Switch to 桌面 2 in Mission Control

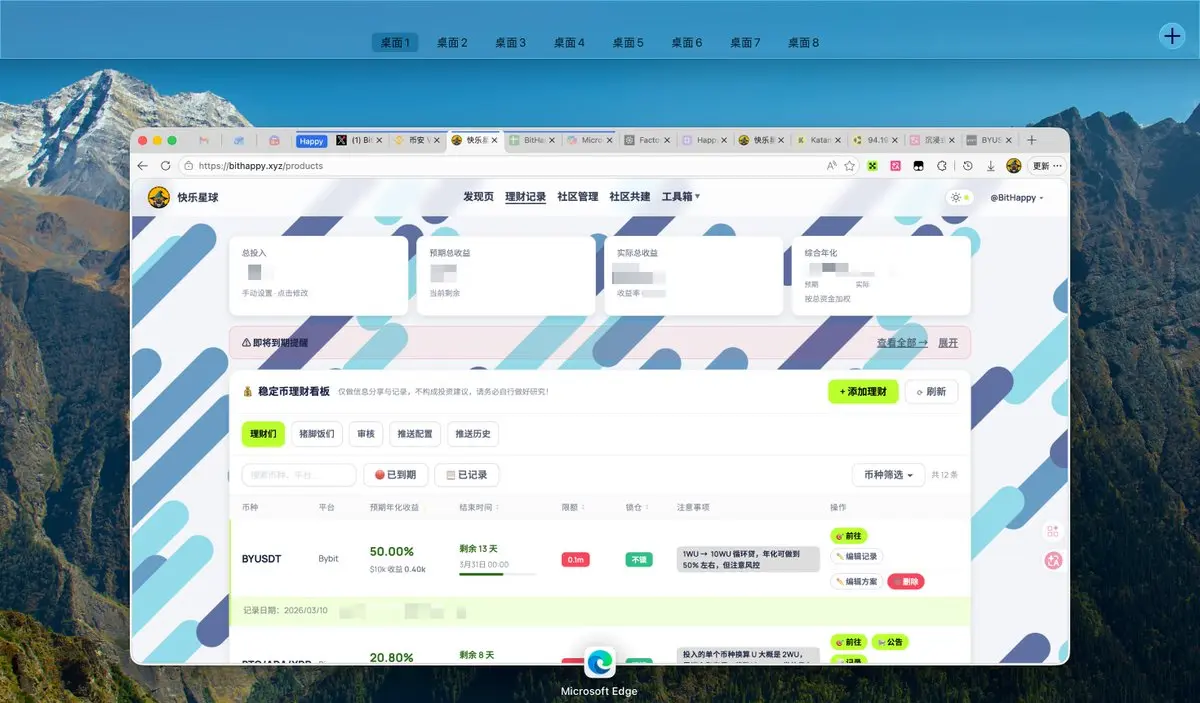click(452, 42)
